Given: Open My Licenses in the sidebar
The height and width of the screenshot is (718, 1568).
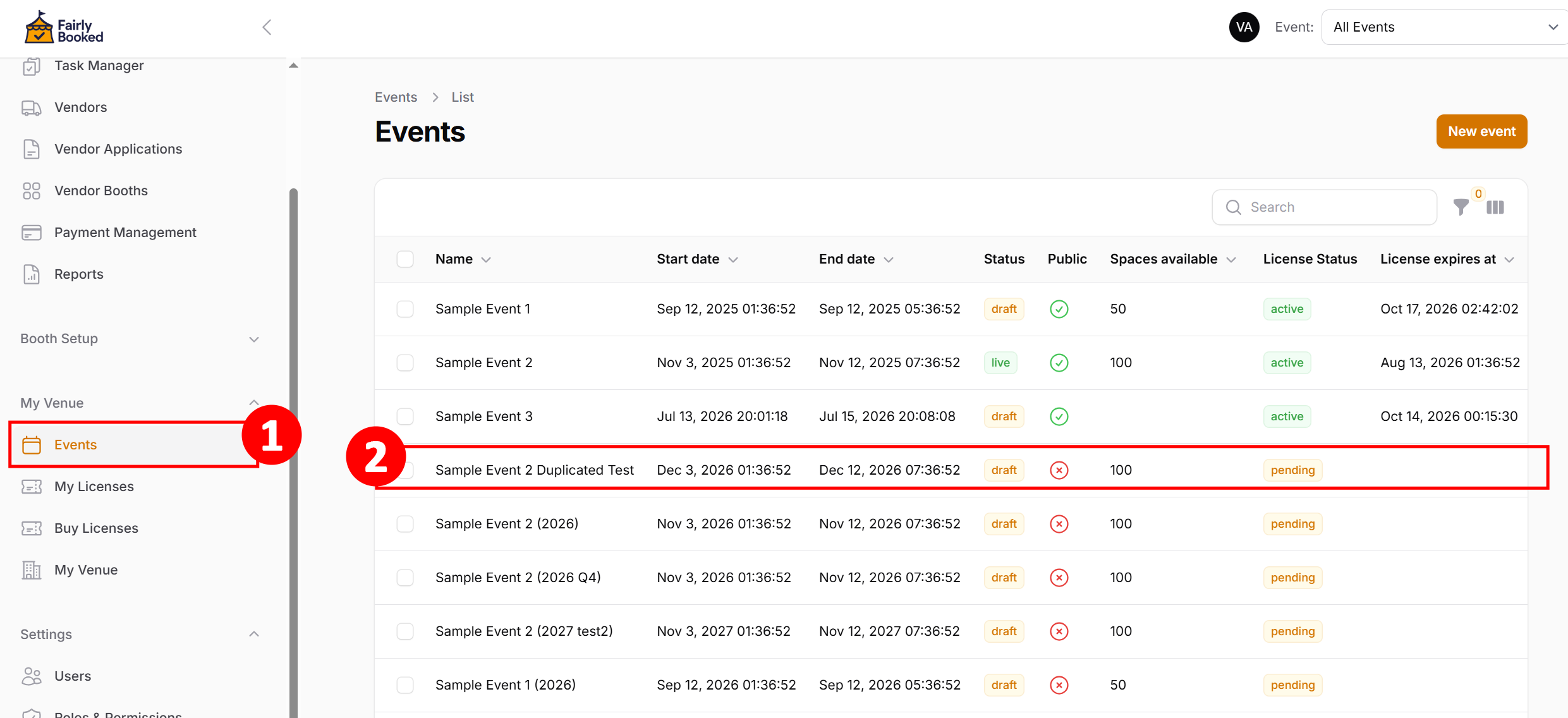Looking at the screenshot, I should [x=94, y=487].
